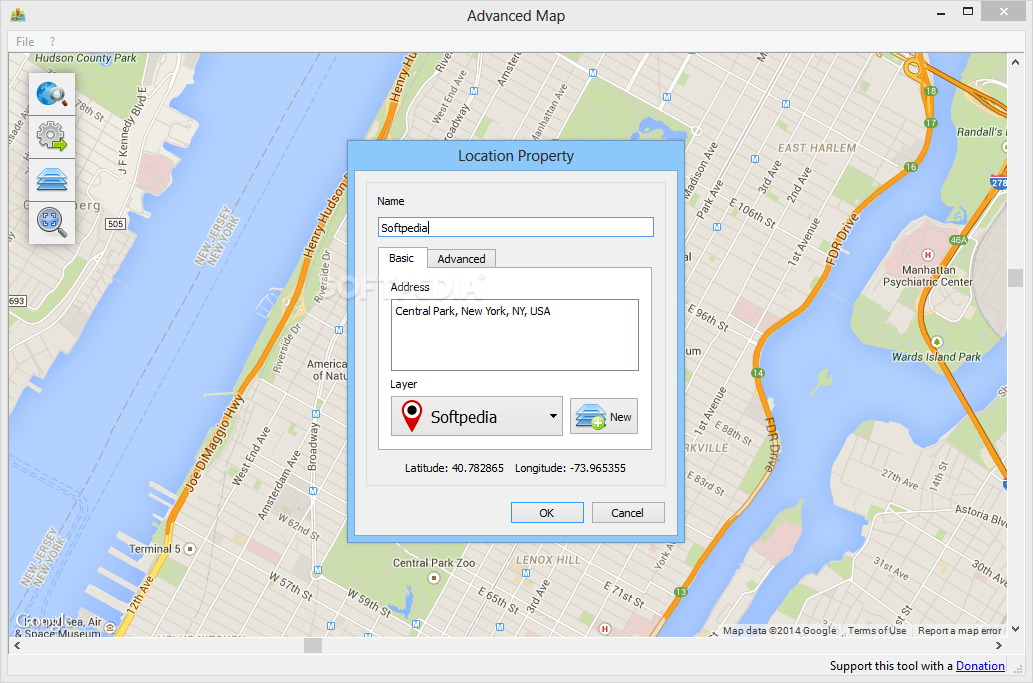Screen dimensions: 1033x683
Task: Open the Donation link
Action: 980,666
